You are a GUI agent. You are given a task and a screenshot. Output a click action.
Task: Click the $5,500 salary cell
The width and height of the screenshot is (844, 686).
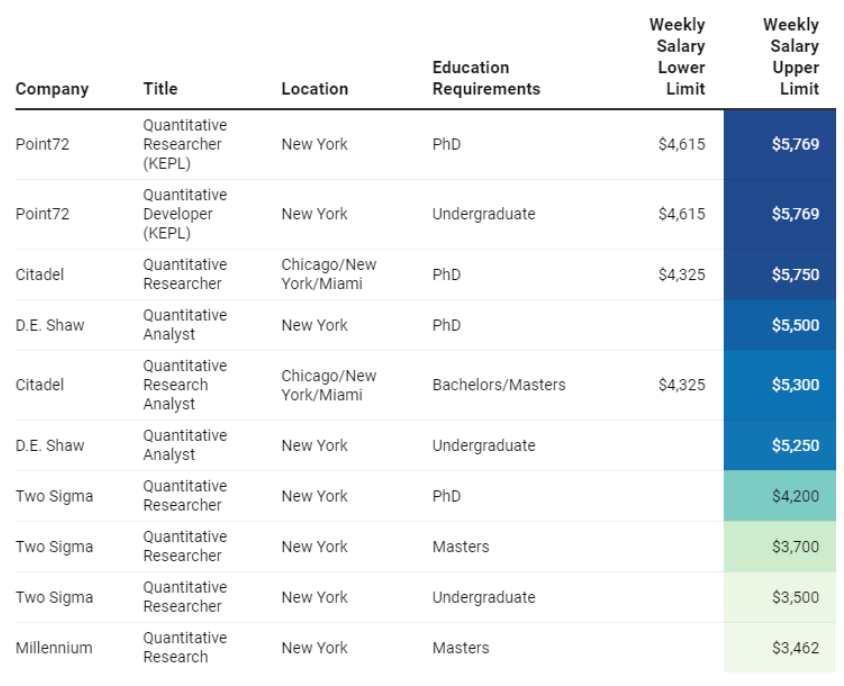coord(780,325)
